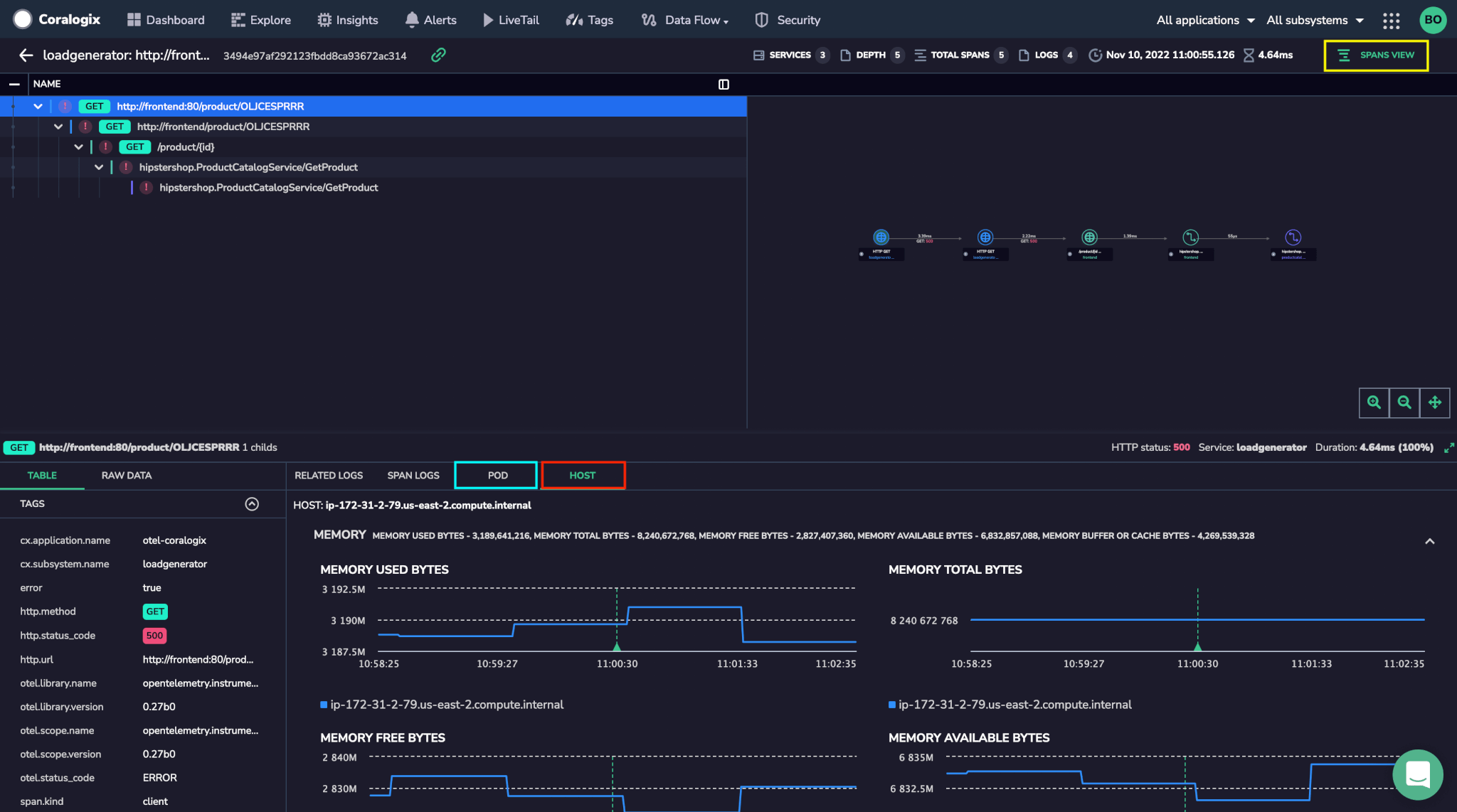The width and height of the screenshot is (1457, 812).
Task: Open the Explore menu
Action: pos(261,20)
